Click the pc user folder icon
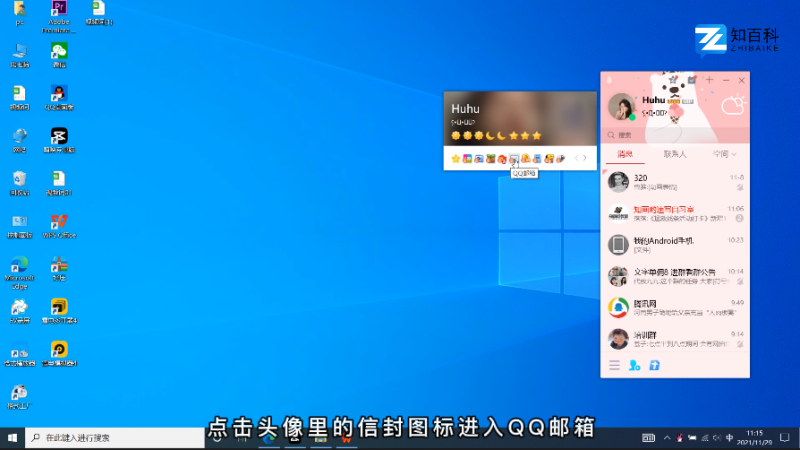 point(19,13)
